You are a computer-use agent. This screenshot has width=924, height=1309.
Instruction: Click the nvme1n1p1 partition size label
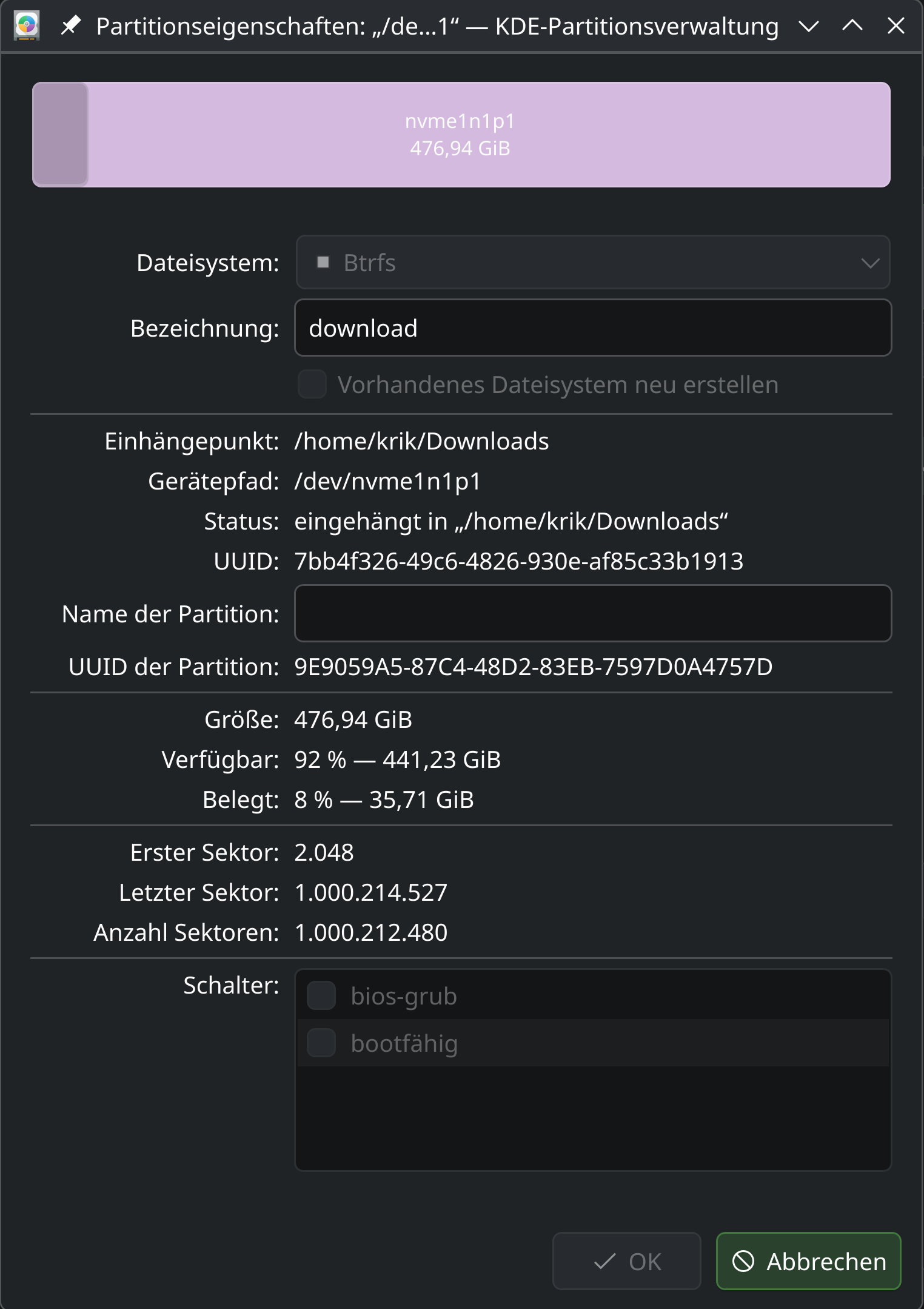(460, 148)
